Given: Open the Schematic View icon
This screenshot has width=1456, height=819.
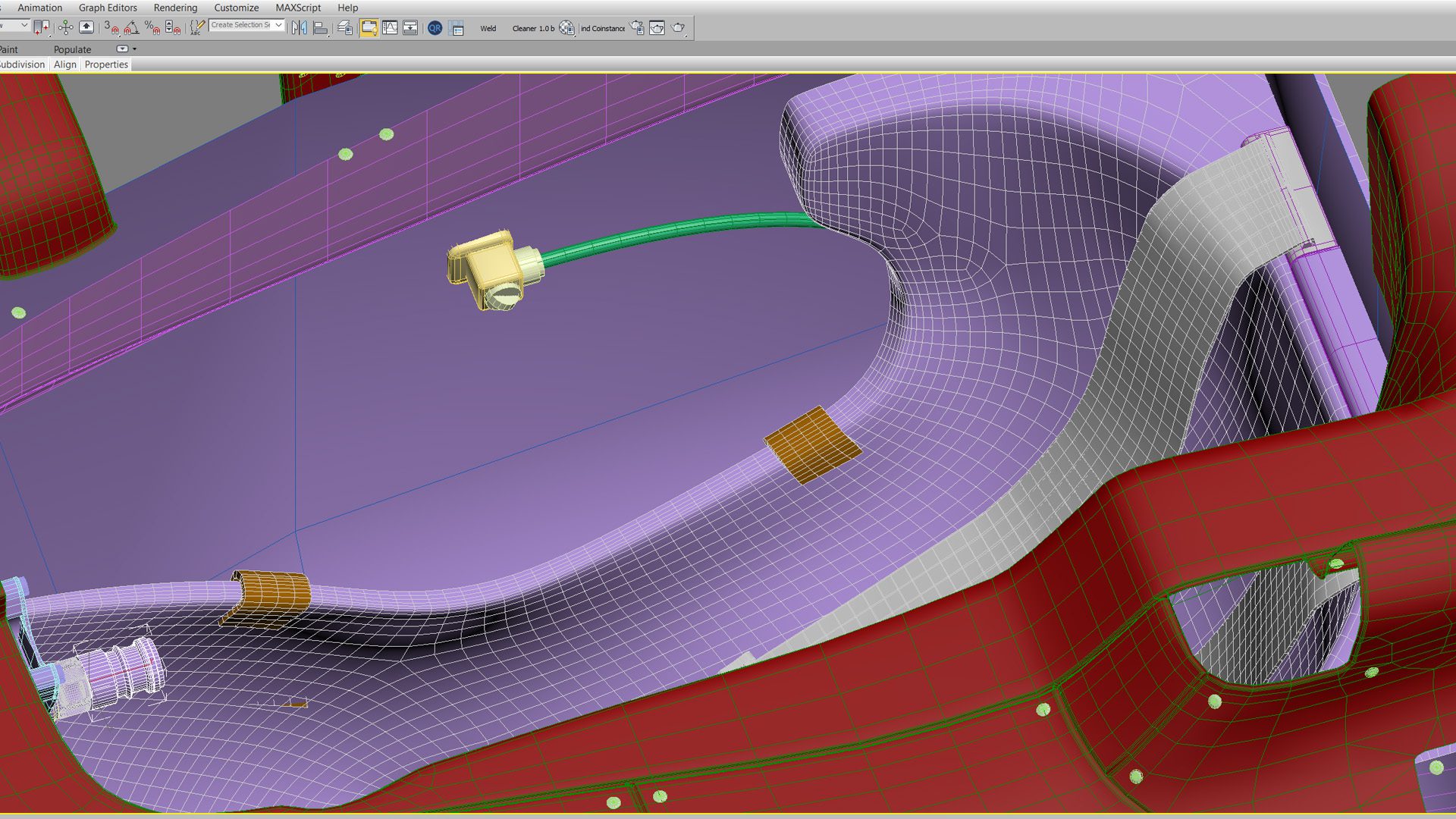Looking at the screenshot, I should (410, 27).
